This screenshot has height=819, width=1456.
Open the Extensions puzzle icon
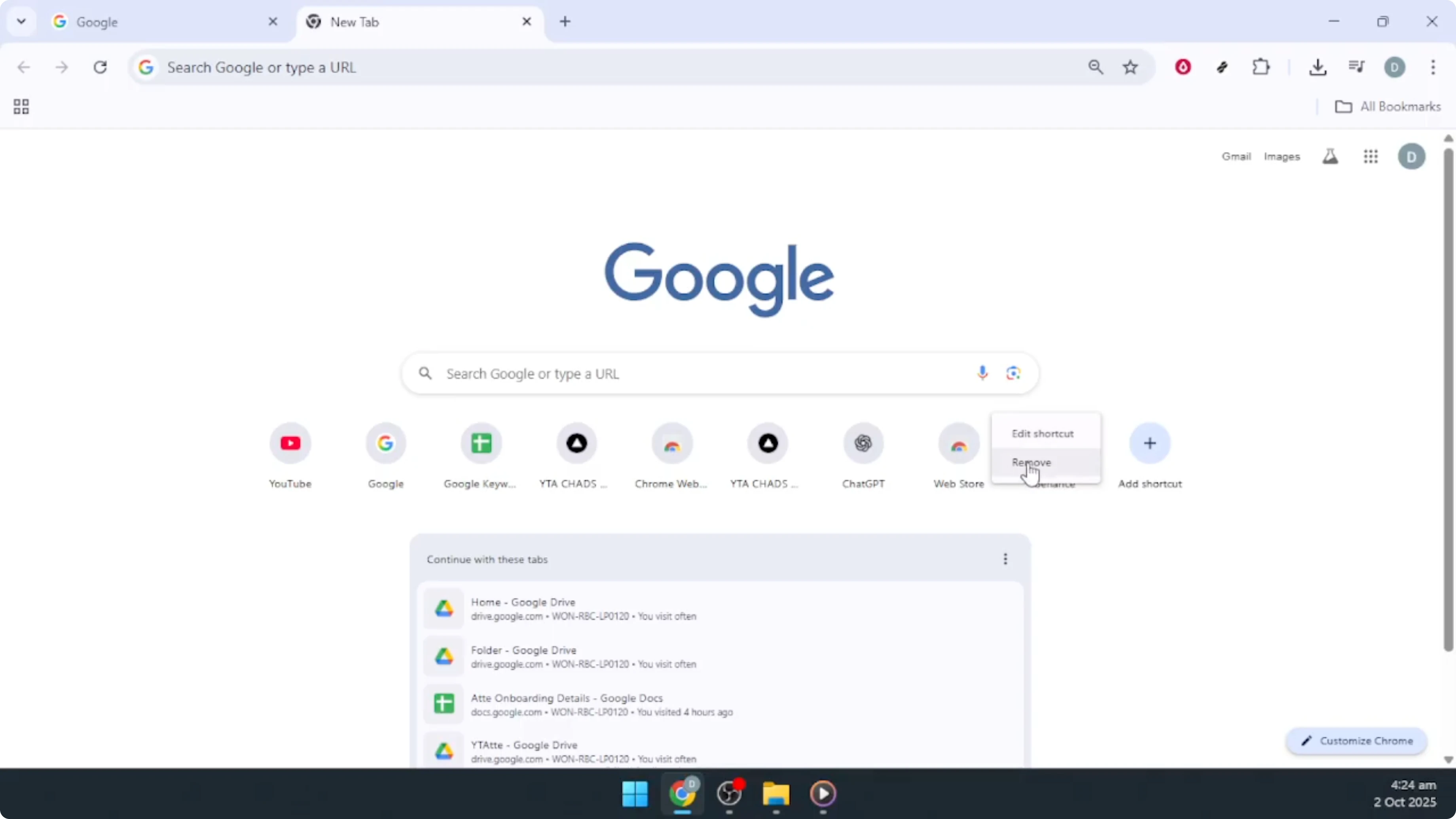(x=1261, y=67)
